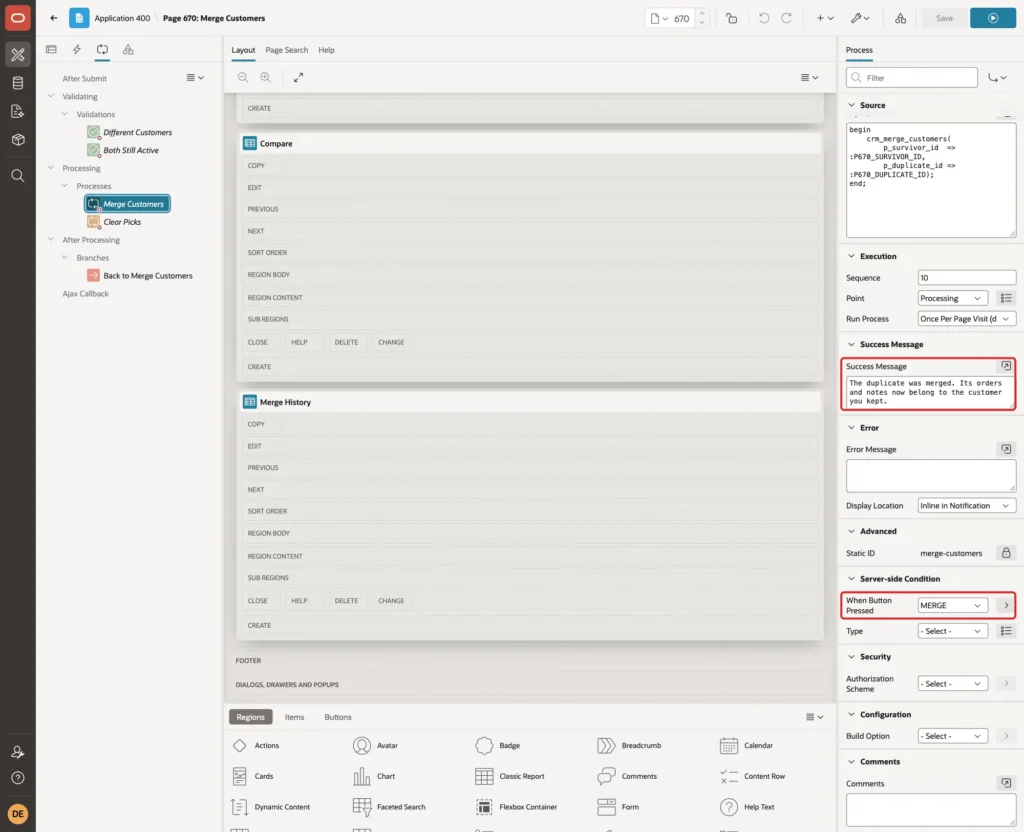
Task: Collapse the Execution section
Action: point(851,256)
